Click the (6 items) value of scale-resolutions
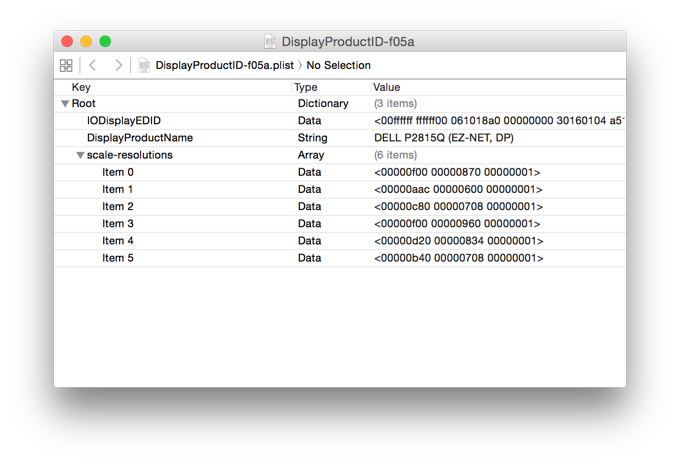680x464 pixels. (396, 155)
